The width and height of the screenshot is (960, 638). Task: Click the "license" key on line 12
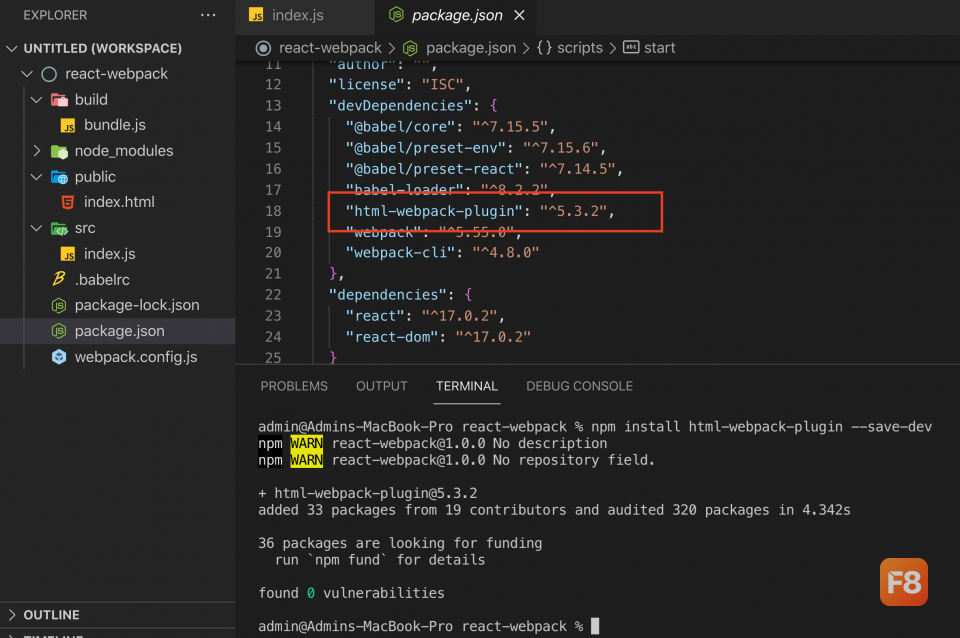point(367,84)
